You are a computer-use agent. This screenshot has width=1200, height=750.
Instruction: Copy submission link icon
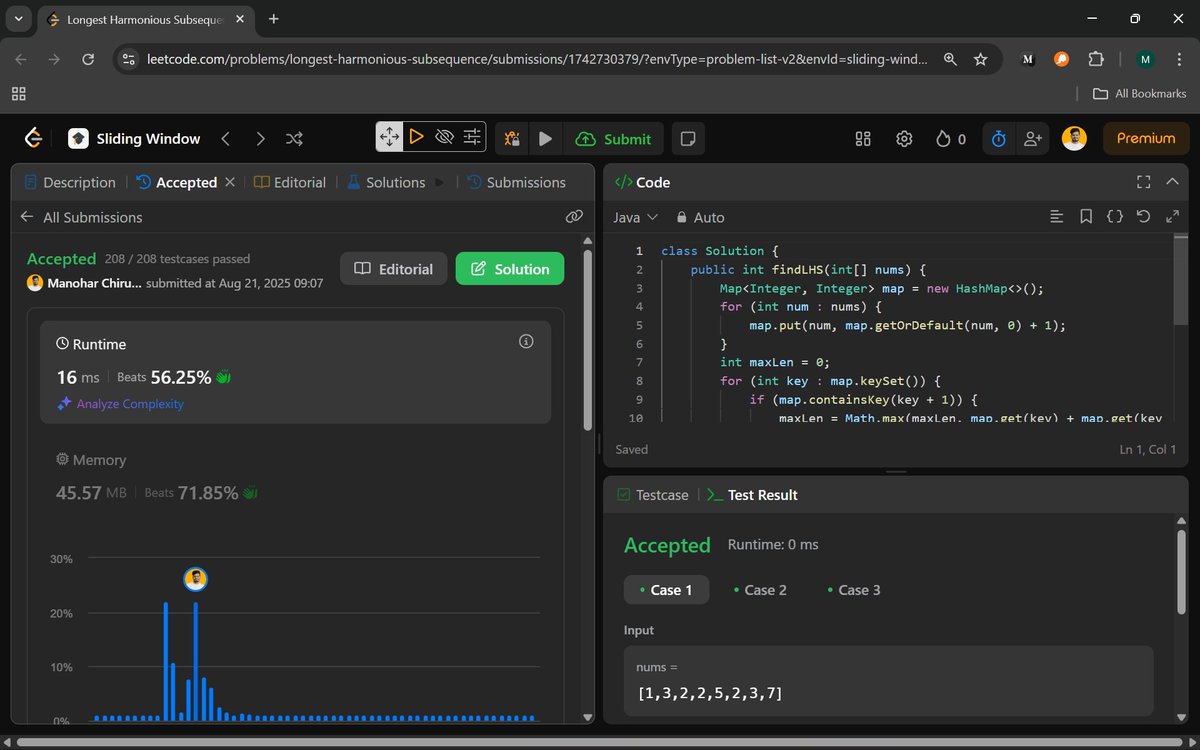pos(574,216)
